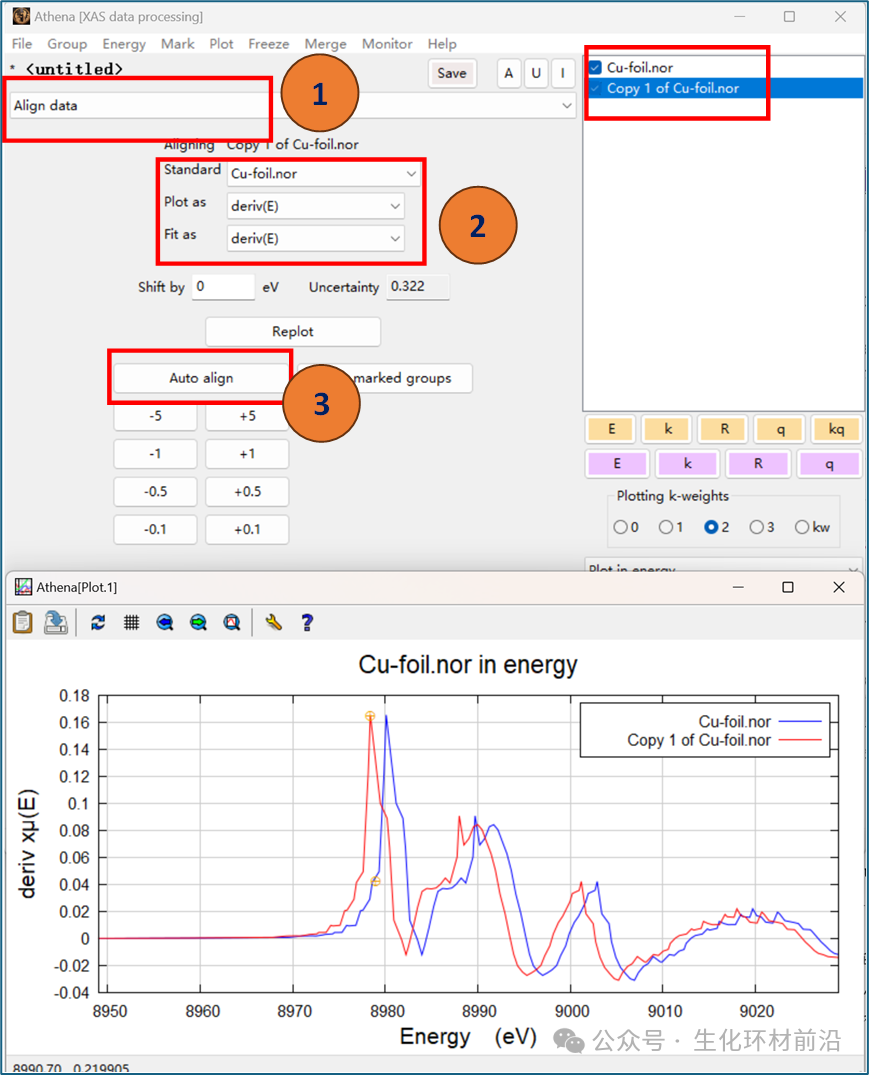The height and width of the screenshot is (1075, 869).
Task: Shift energy by -1 button
Action: 156,454
